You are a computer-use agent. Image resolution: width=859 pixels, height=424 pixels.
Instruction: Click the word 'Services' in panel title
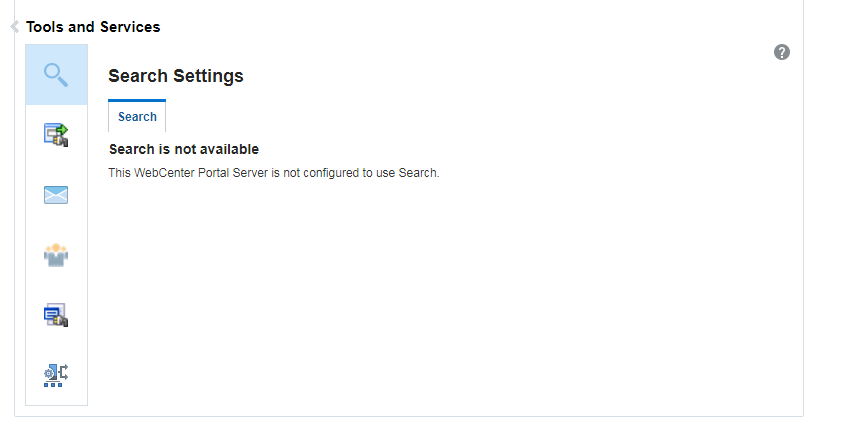point(130,27)
